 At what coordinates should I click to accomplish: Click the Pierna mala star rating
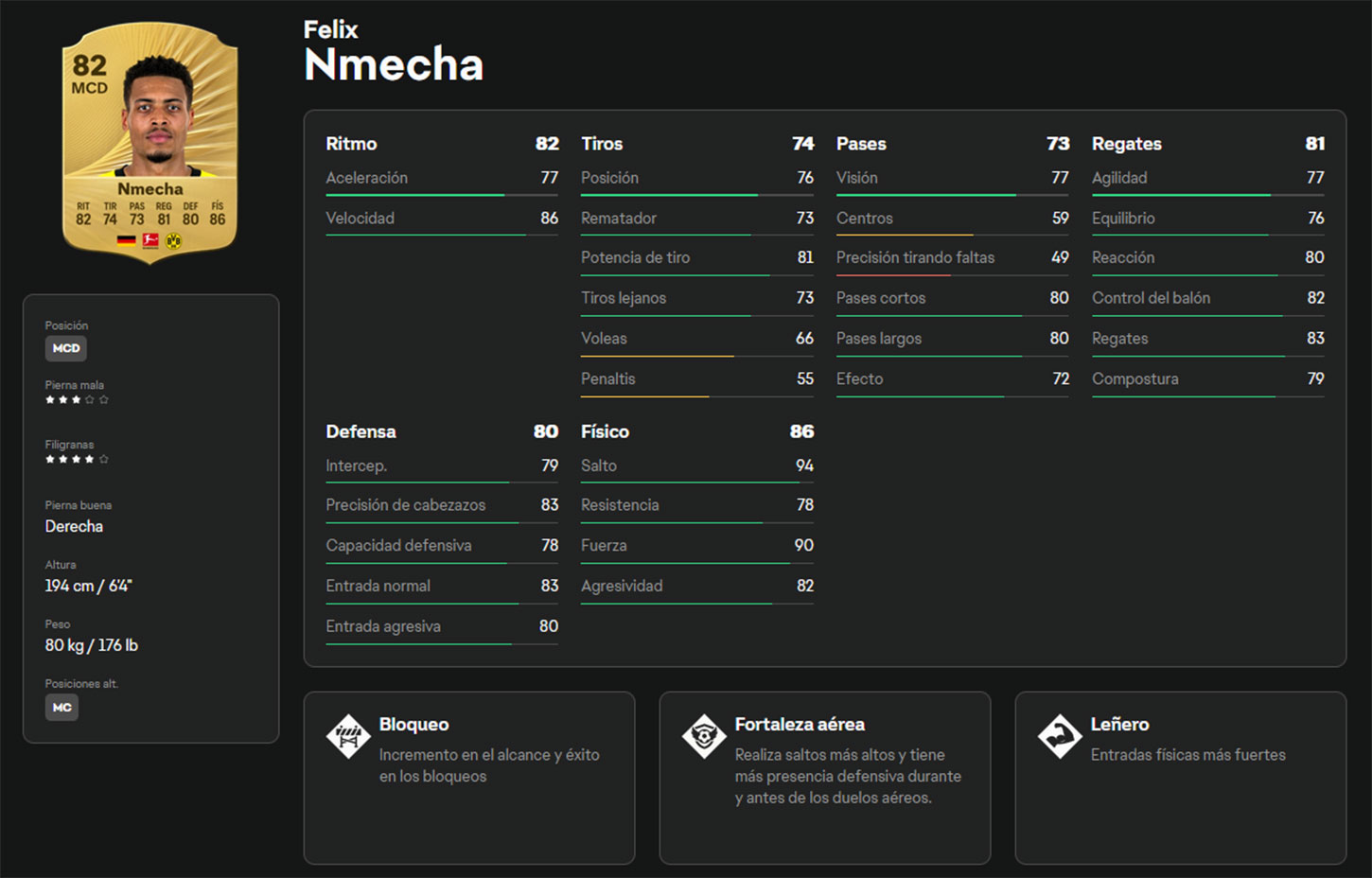point(77,400)
